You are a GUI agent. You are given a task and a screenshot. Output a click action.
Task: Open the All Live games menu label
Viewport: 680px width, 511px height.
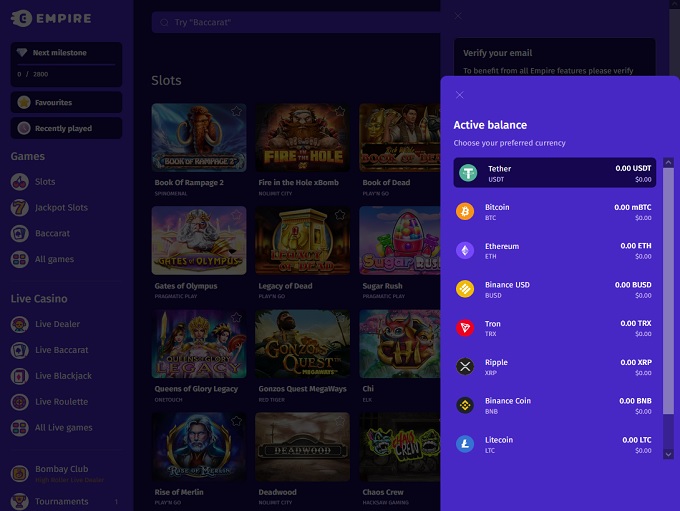[x=64, y=428]
